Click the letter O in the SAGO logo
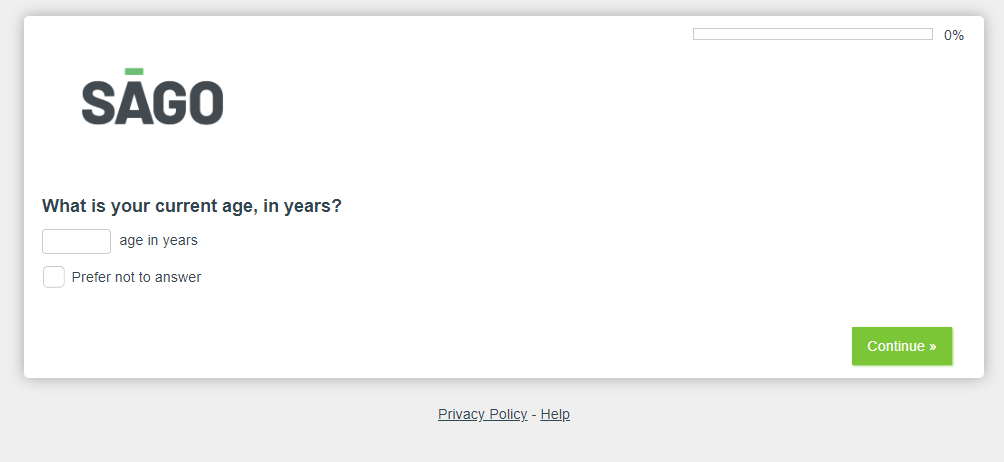1004x462 pixels. 205,104
